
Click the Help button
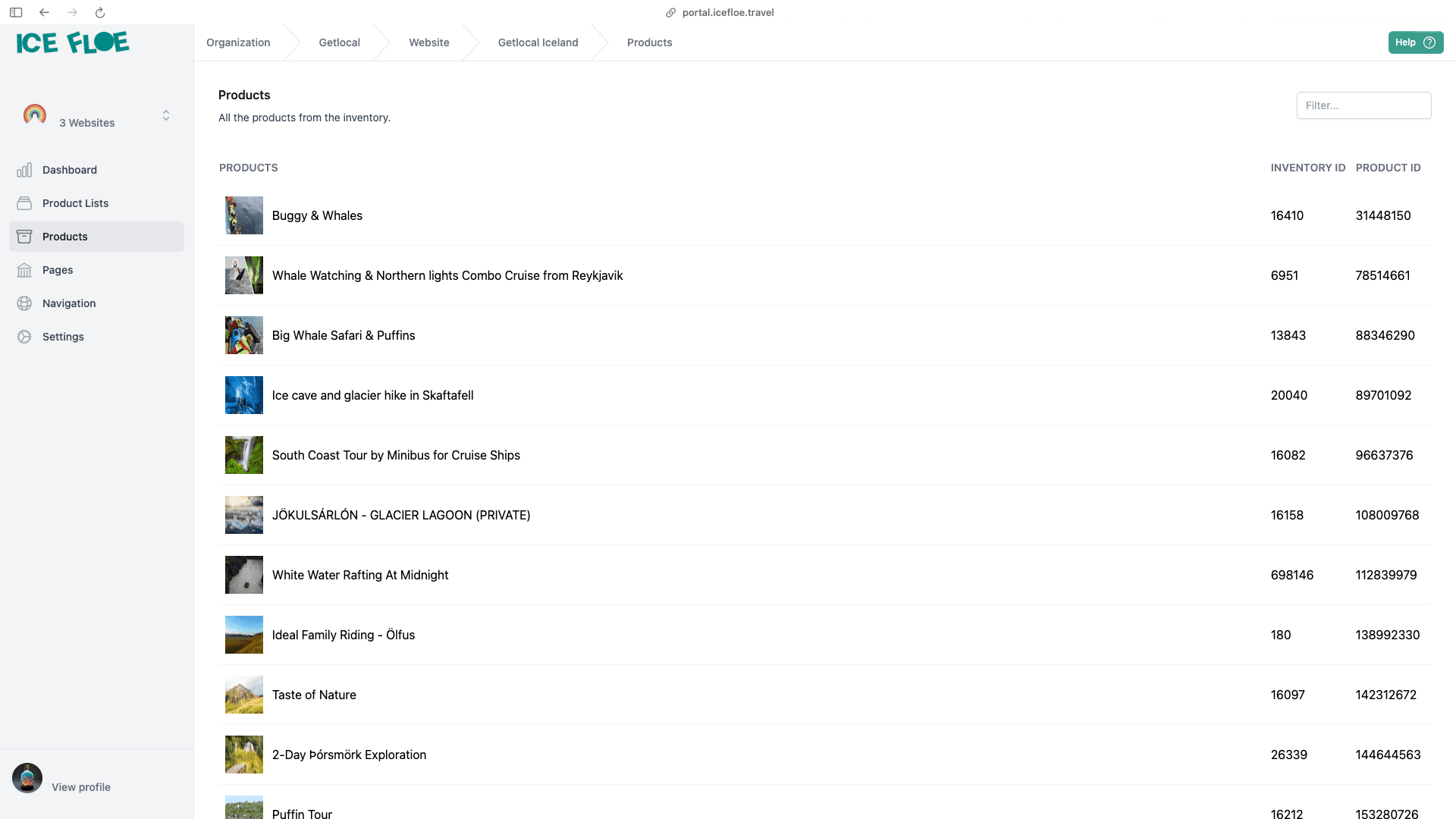1416,42
